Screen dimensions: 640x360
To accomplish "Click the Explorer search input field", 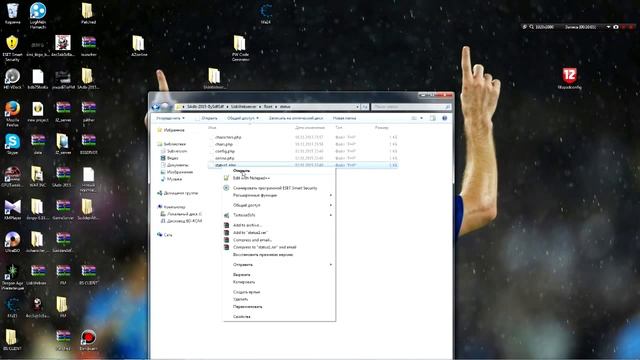I will point(411,107).
